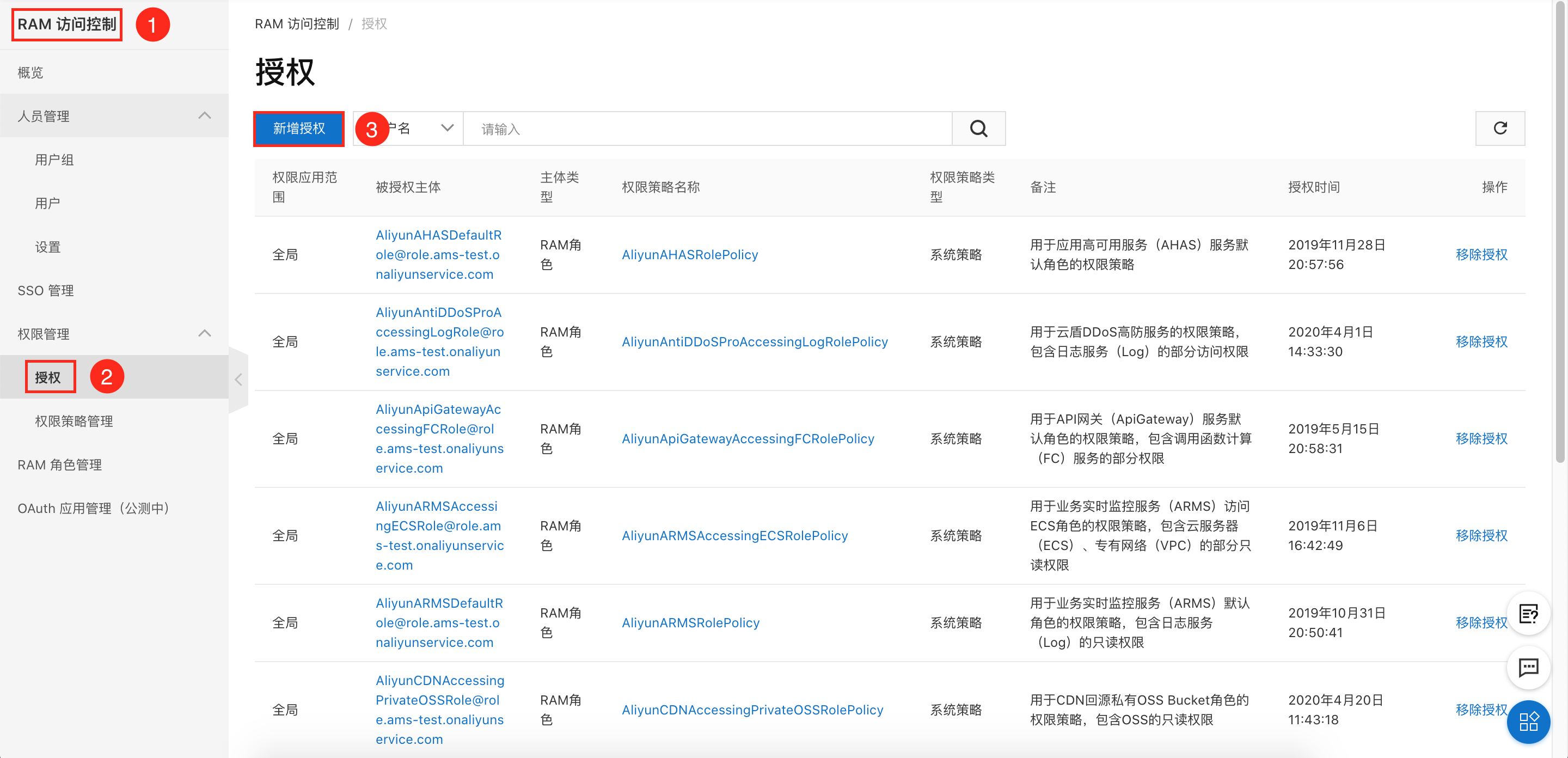Click 移除授权 for the ApiGateway row
The height and width of the screenshot is (758, 1568).
(x=1481, y=438)
